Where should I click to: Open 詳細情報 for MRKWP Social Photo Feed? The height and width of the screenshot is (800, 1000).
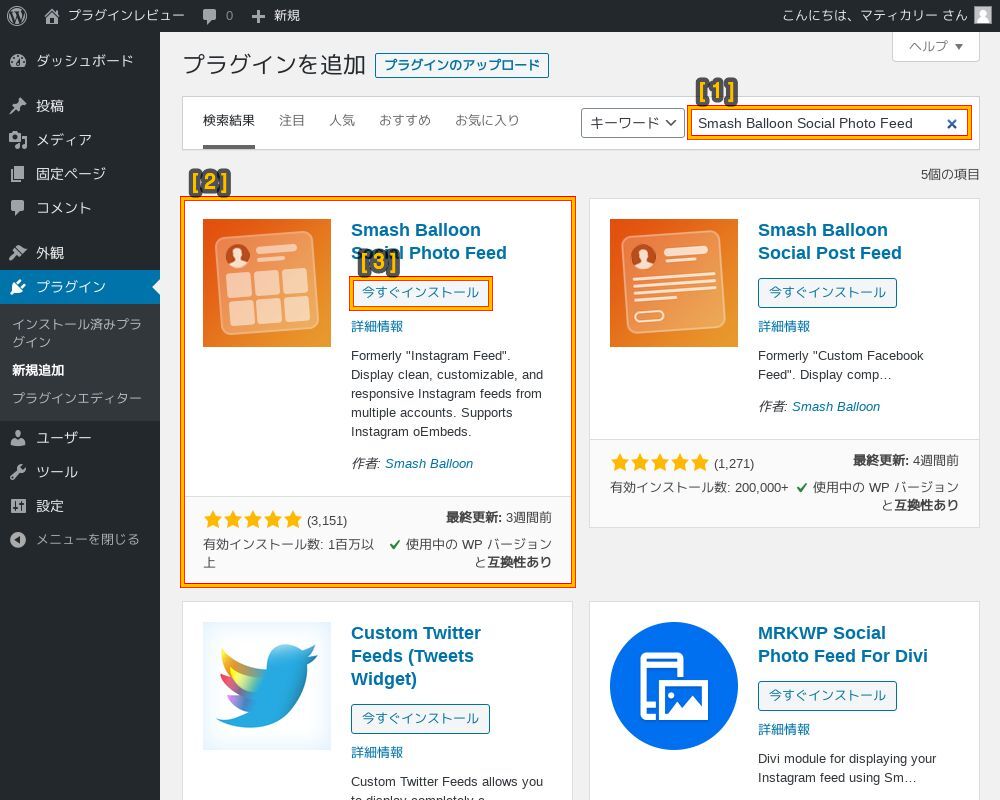click(x=784, y=730)
